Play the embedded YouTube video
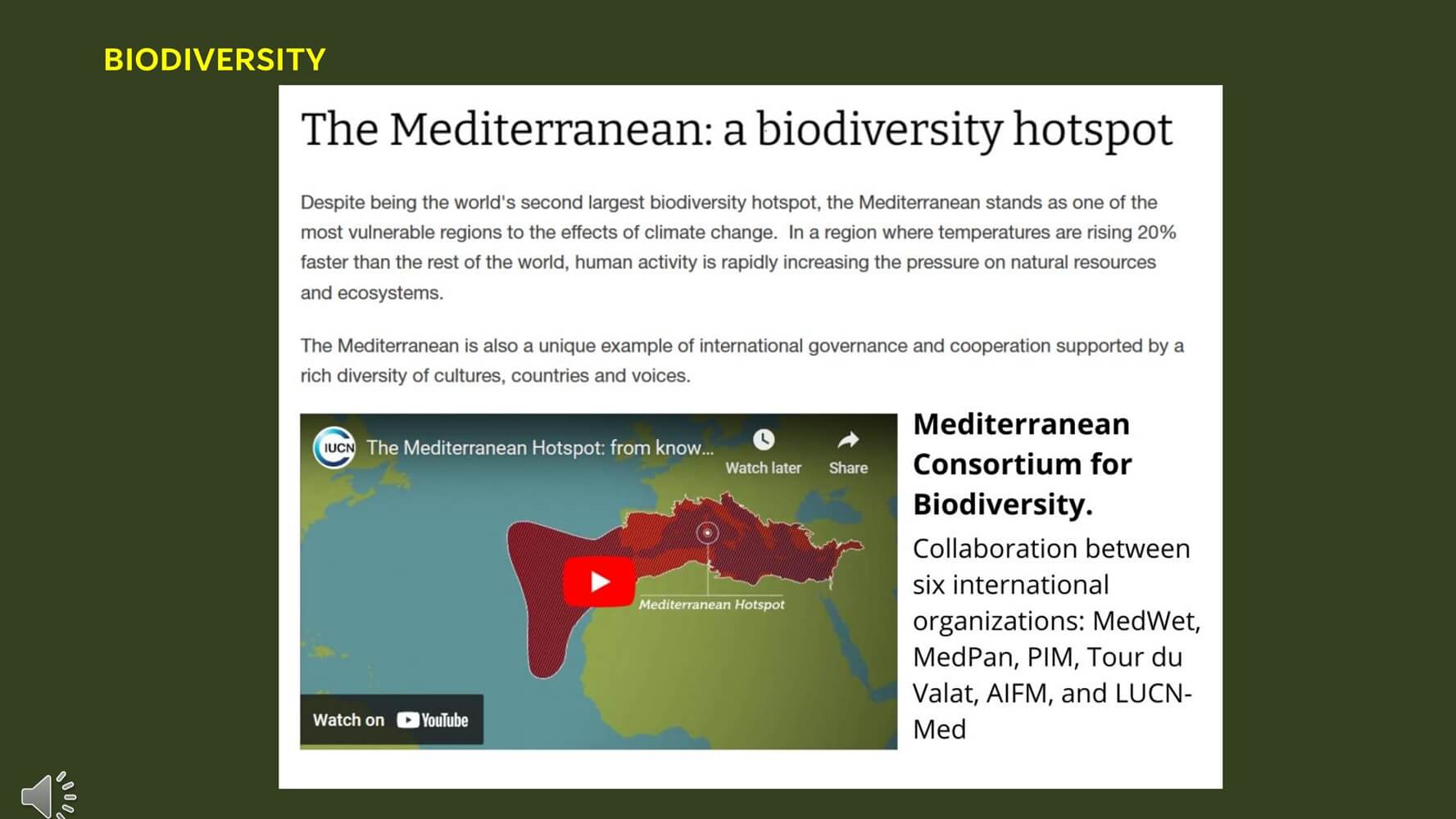The image size is (1456, 819). 599,581
